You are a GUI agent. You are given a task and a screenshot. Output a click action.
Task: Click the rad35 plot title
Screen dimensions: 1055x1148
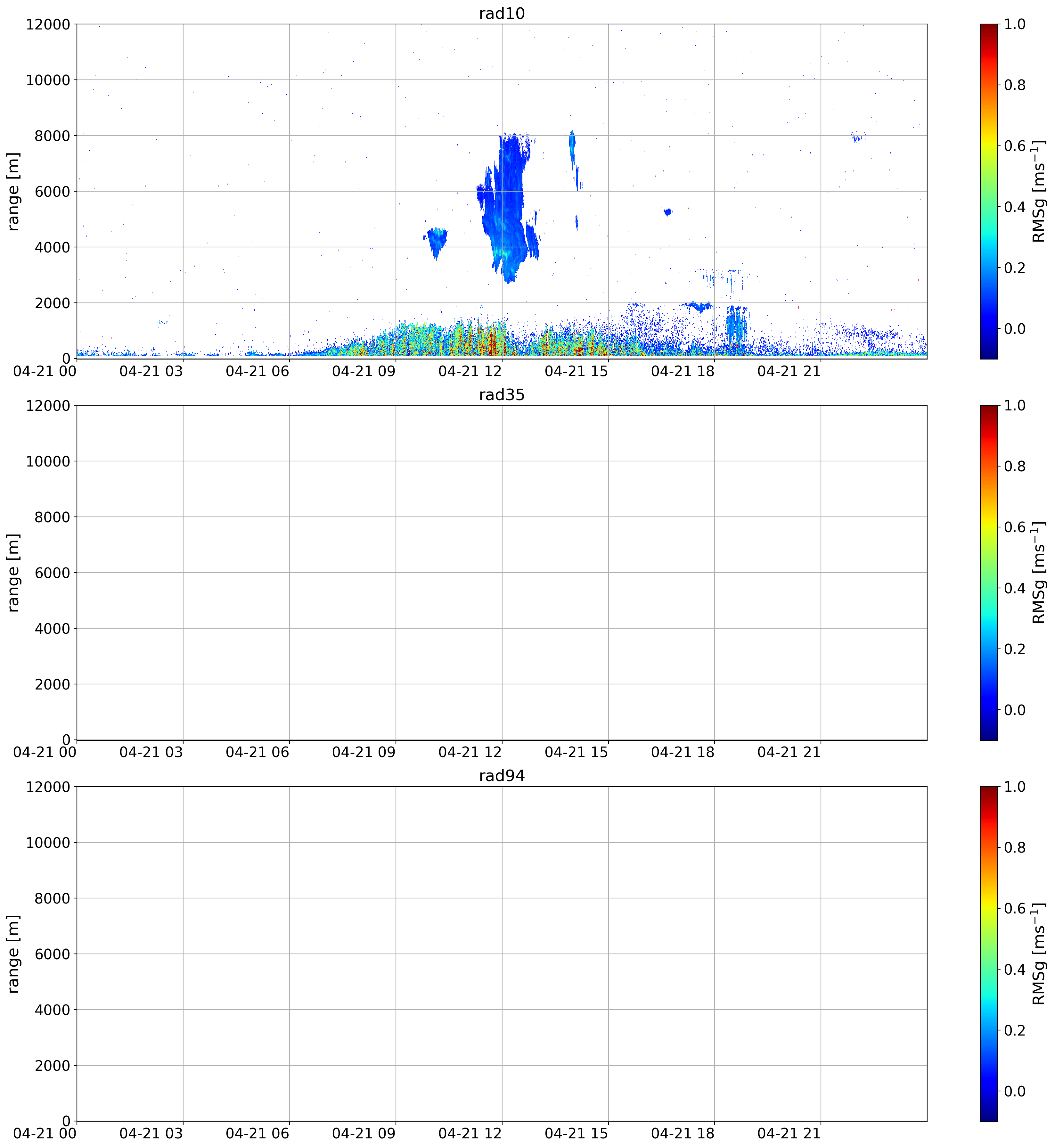point(501,395)
